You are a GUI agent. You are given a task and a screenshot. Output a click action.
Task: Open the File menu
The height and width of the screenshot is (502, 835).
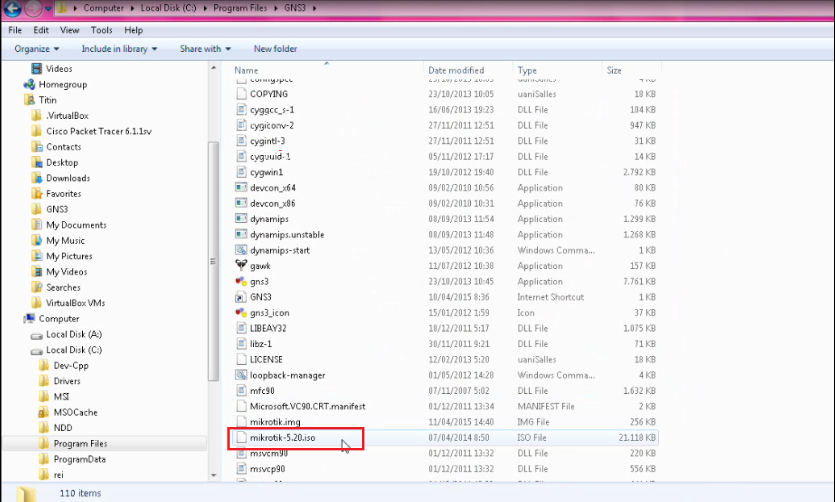(x=15, y=30)
